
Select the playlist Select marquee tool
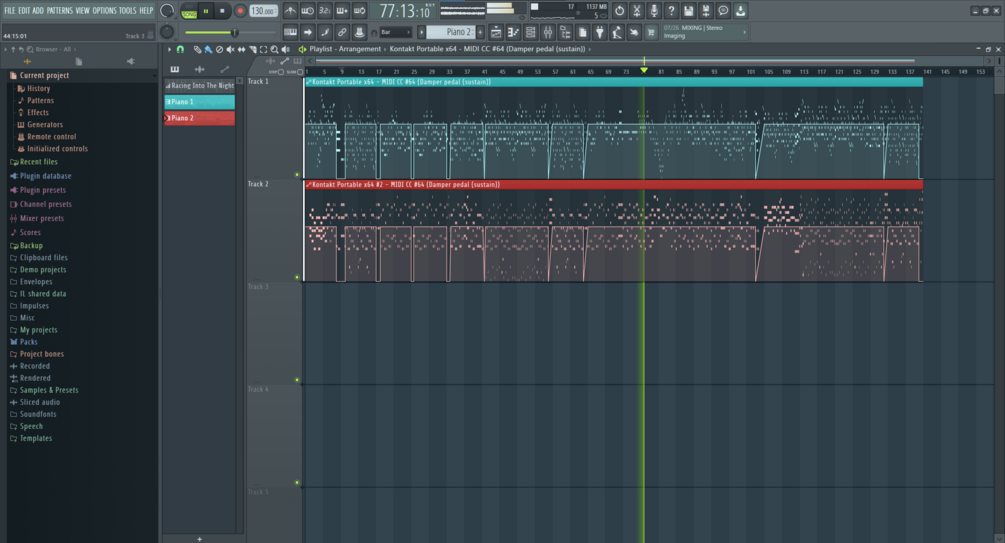(x=263, y=49)
